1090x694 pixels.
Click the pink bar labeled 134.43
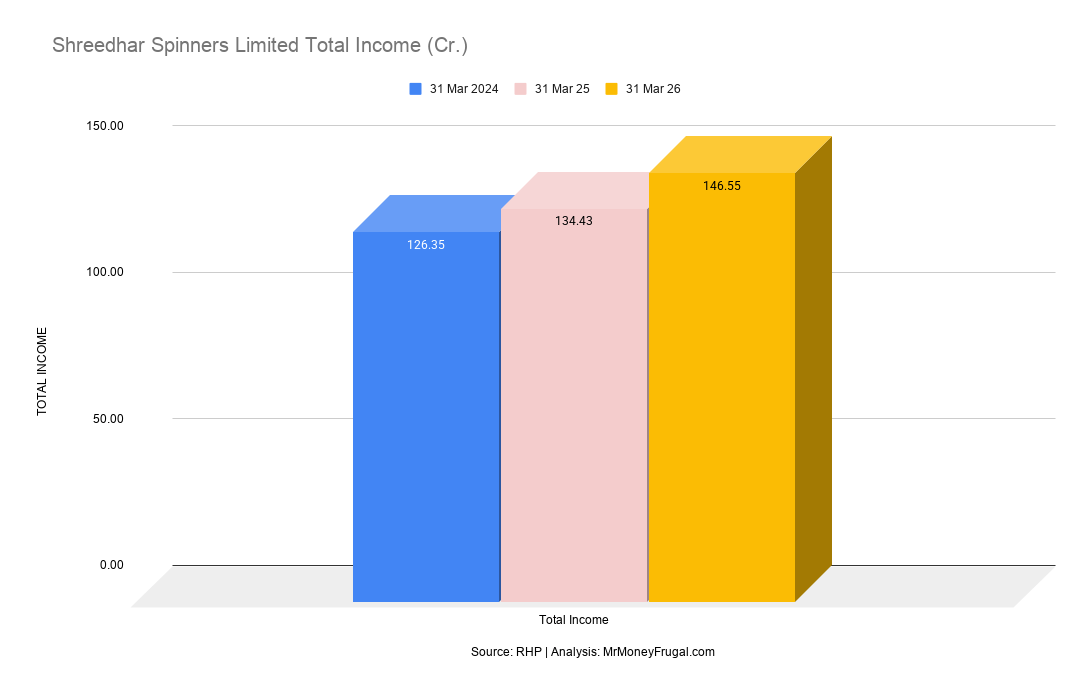coord(574,405)
